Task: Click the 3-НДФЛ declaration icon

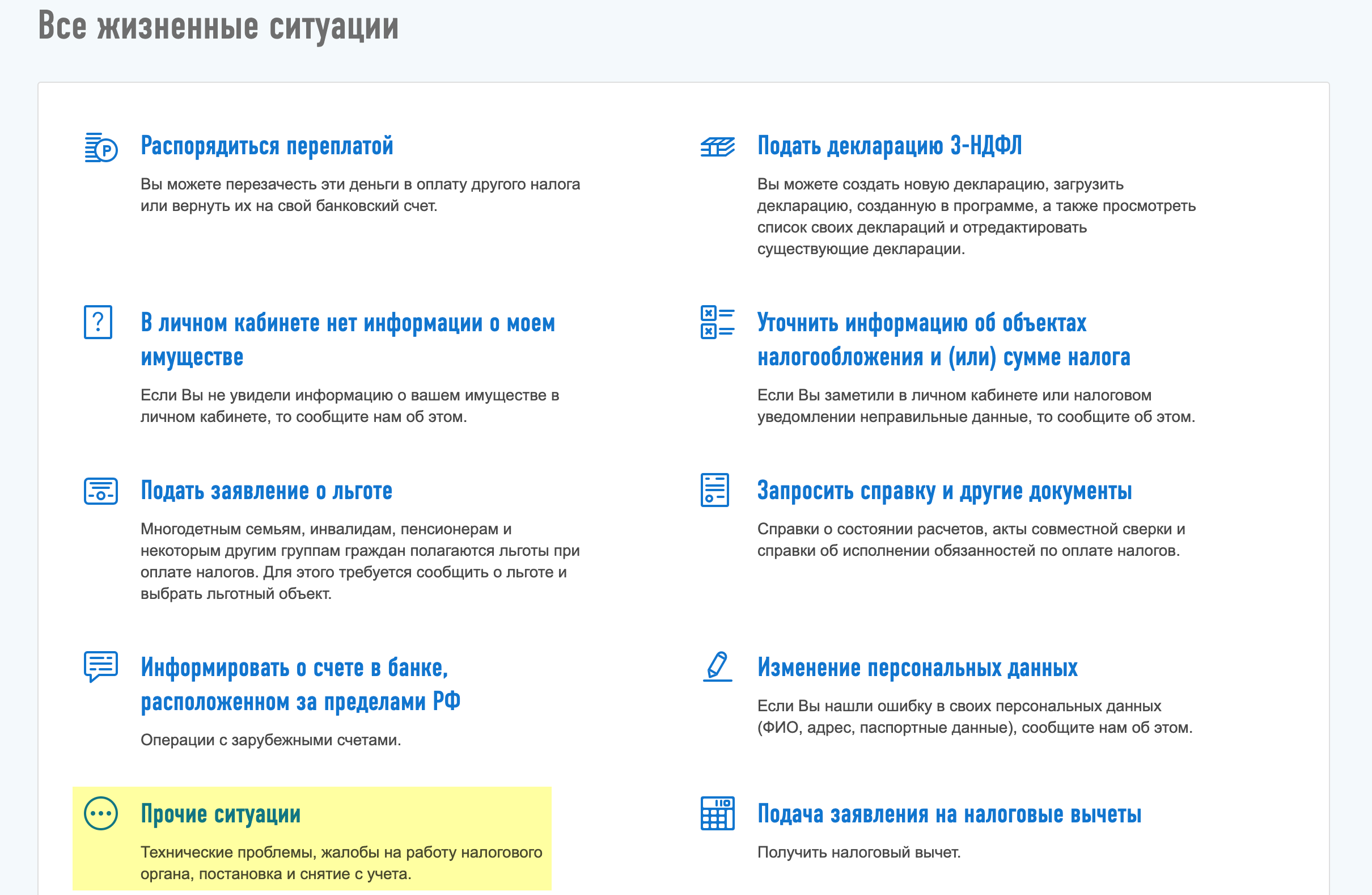Action: coord(717,147)
